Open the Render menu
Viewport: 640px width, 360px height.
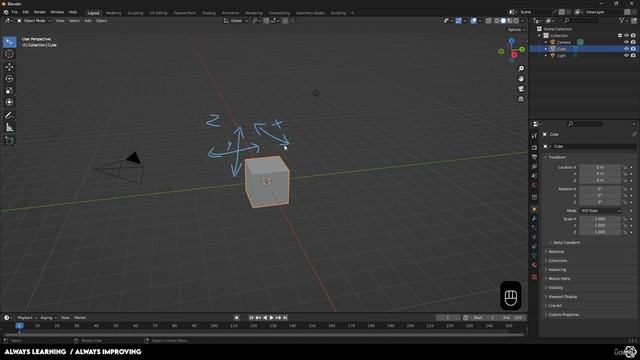[40, 12]
